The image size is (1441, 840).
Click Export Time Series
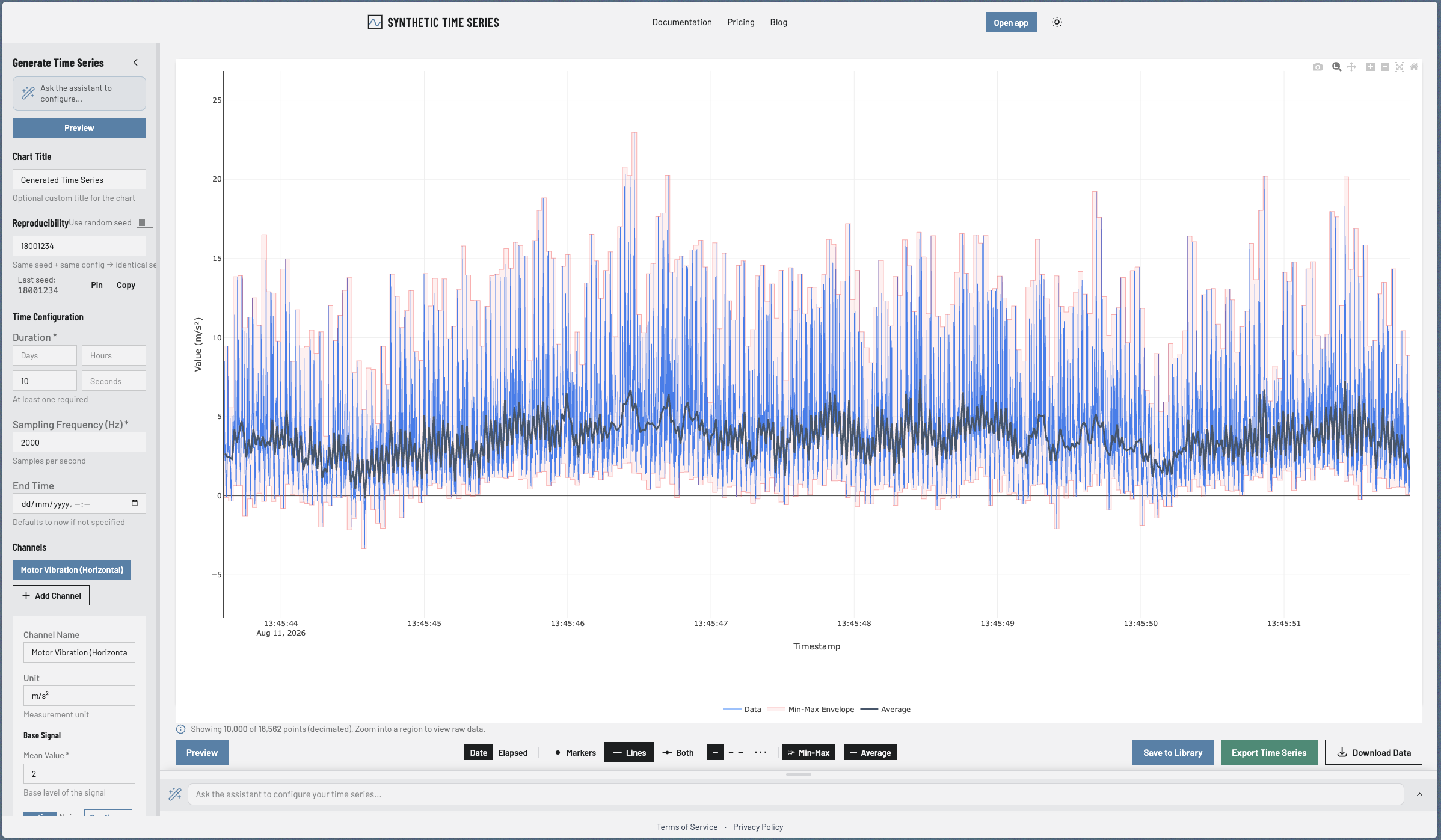[1269, 753]
